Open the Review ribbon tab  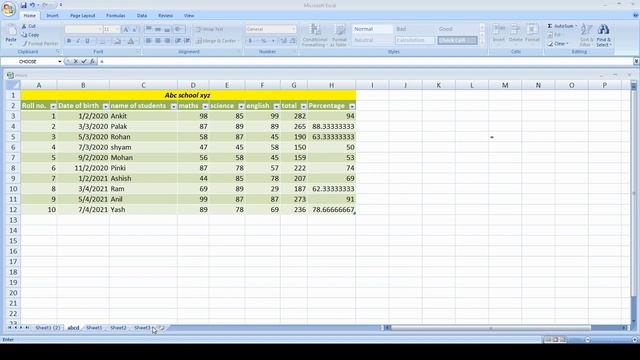pos(165,16)
